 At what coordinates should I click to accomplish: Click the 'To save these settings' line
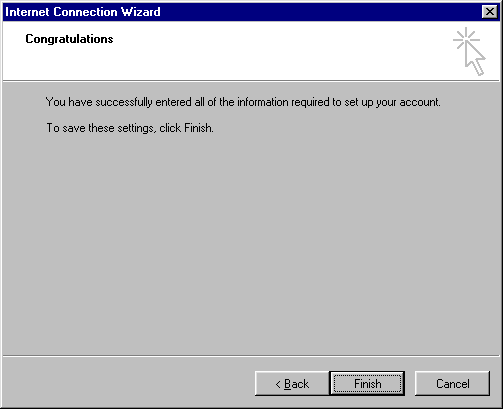[130, 128]
